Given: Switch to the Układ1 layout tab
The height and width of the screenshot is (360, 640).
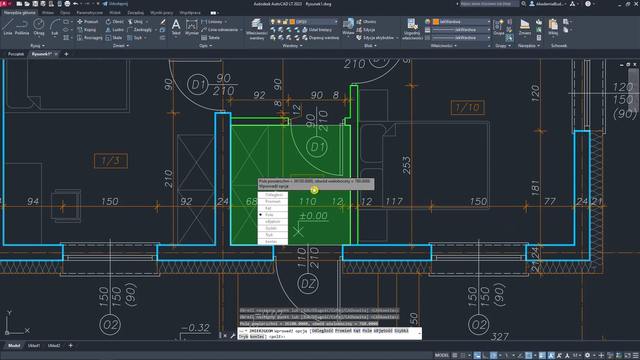Looking at the screenshot, I should pos(34,346).
